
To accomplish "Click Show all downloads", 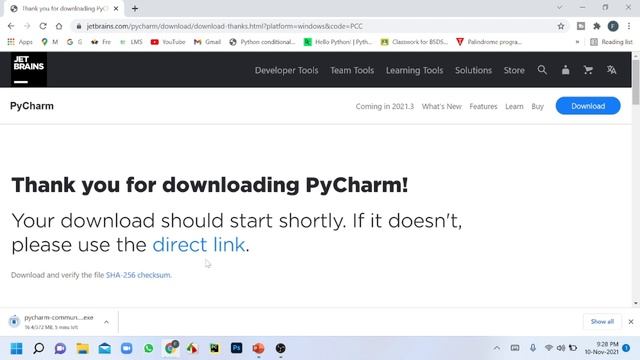I will point(602,322).
